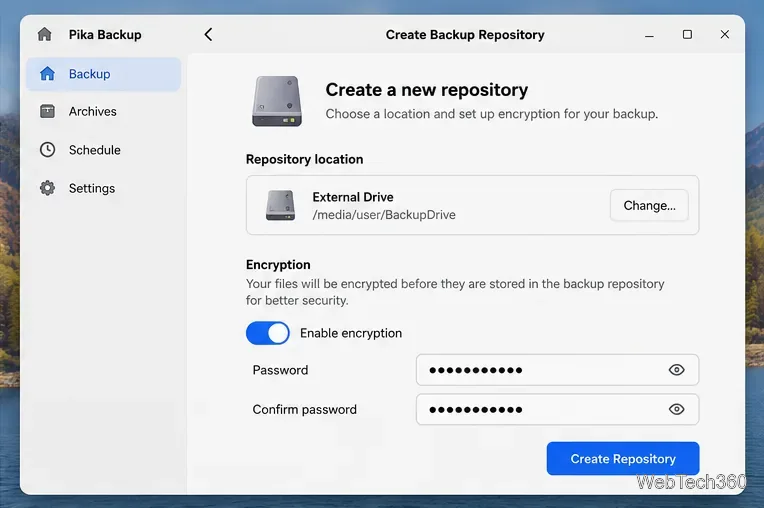Click the blue house icon next to Backup

coord(47,74)
